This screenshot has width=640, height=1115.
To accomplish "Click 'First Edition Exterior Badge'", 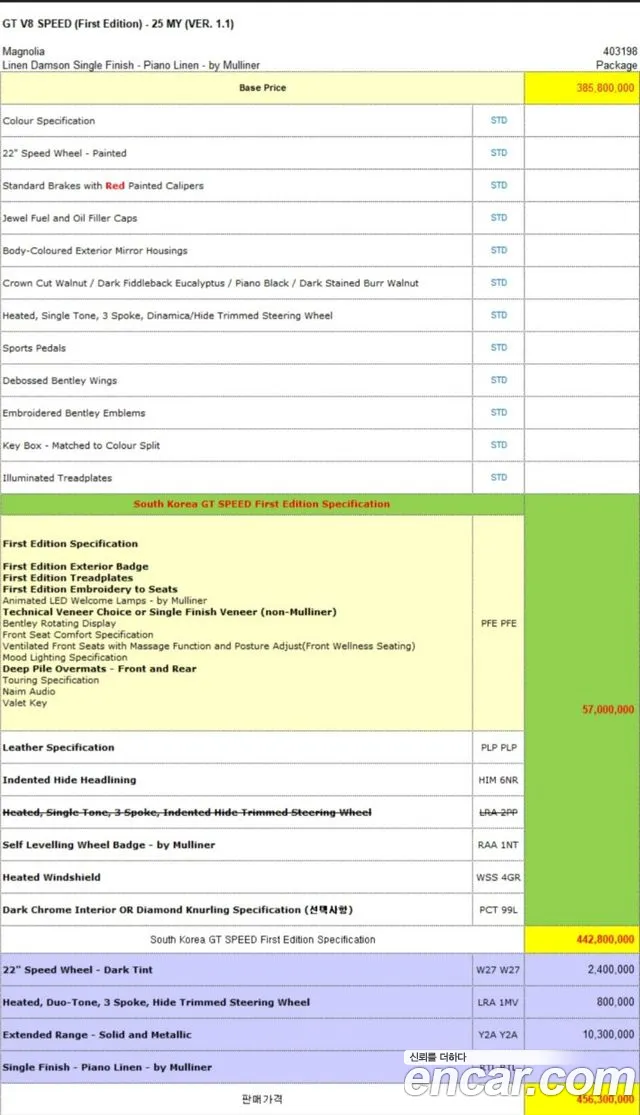I will [75, 567].
